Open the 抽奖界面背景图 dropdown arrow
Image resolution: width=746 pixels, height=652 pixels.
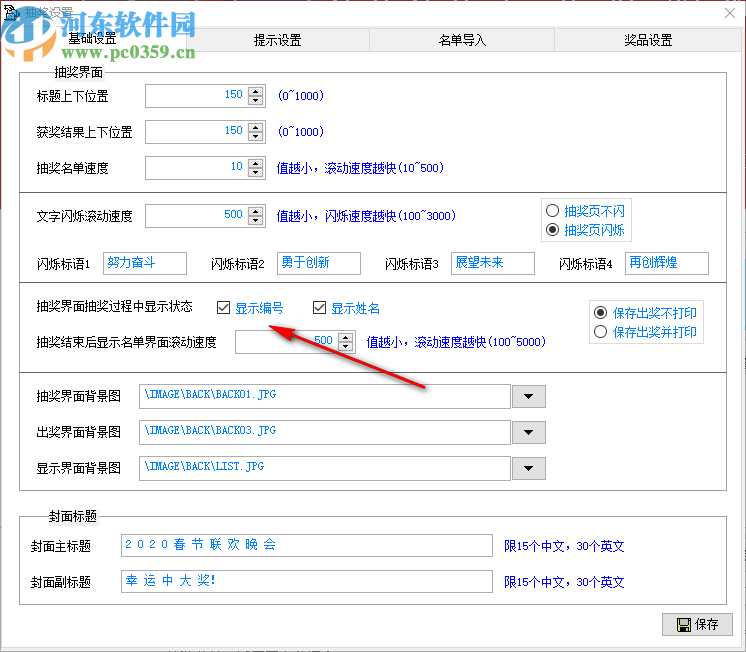click(x=528, y=396)
